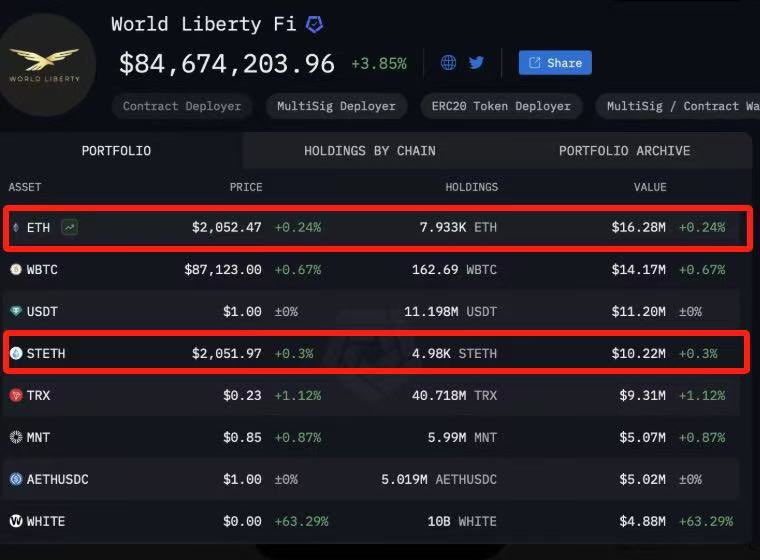760x560 pixels.
Task: Sort by the HOLDINGS column header
Action: (x=472, y=187)
